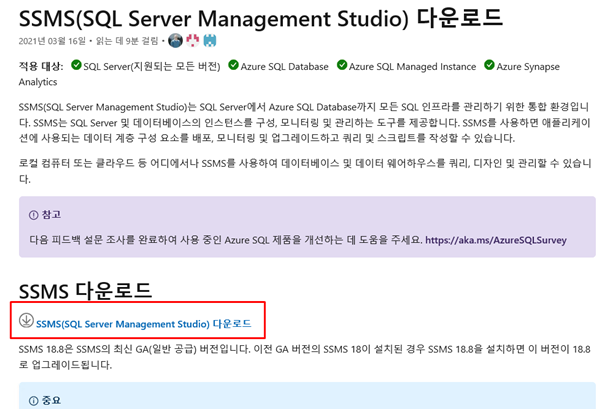Click the 중요 notice label
Viewport: 602px width, 409px height.
51,401
